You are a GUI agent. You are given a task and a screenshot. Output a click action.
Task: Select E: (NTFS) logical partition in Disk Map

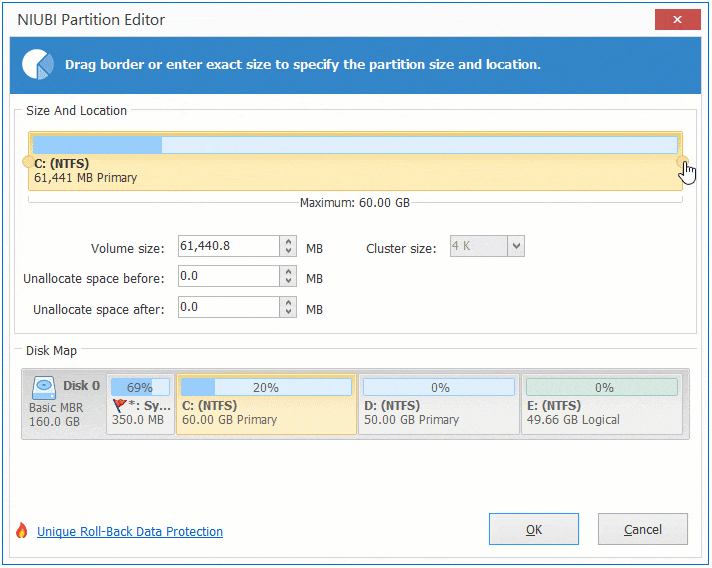602,404
